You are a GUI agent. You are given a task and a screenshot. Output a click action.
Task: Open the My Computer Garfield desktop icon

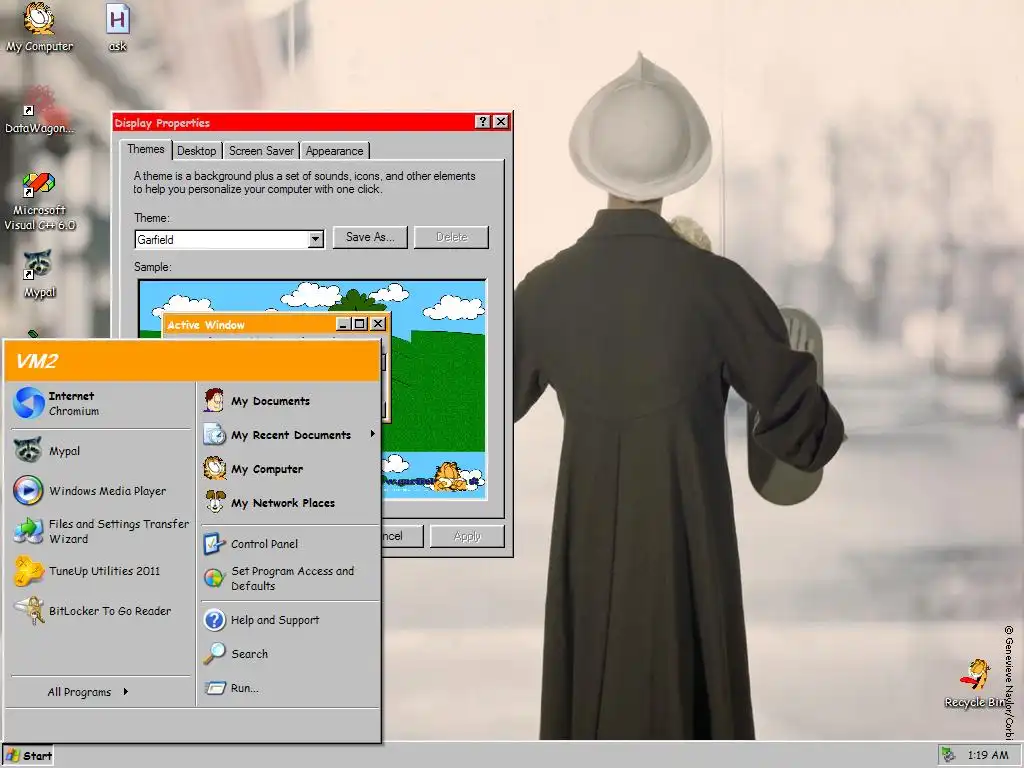39,18
